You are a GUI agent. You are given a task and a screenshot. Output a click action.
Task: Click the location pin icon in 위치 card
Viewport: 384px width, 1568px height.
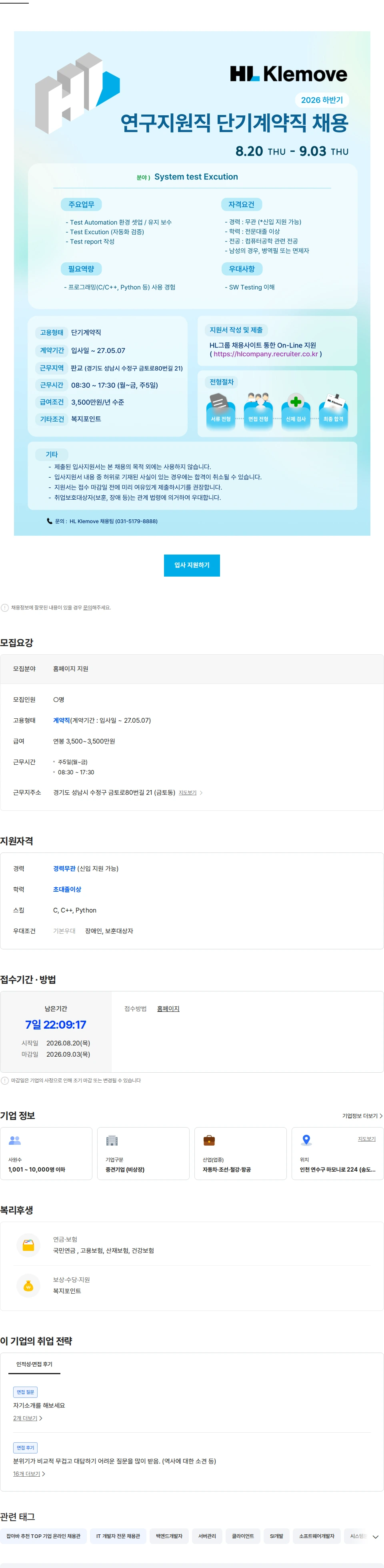306,1140
